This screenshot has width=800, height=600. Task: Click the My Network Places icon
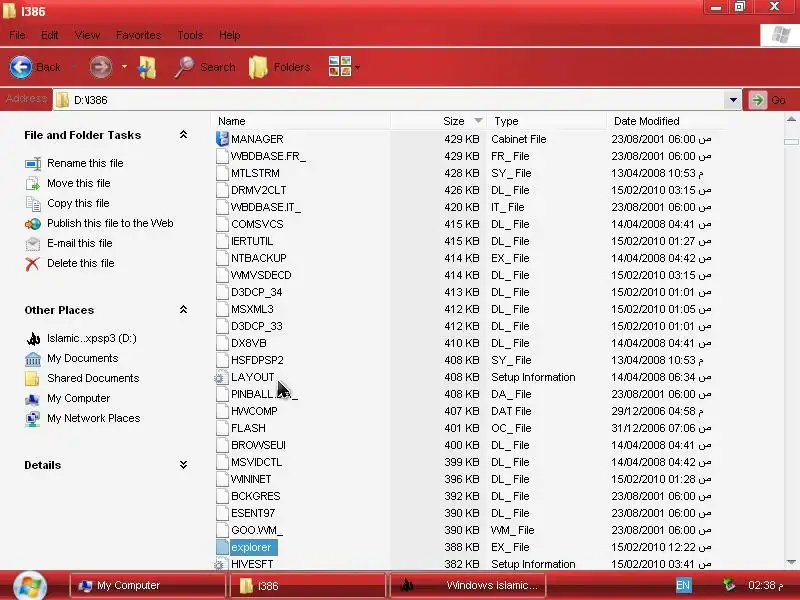[x=33, y=419]
